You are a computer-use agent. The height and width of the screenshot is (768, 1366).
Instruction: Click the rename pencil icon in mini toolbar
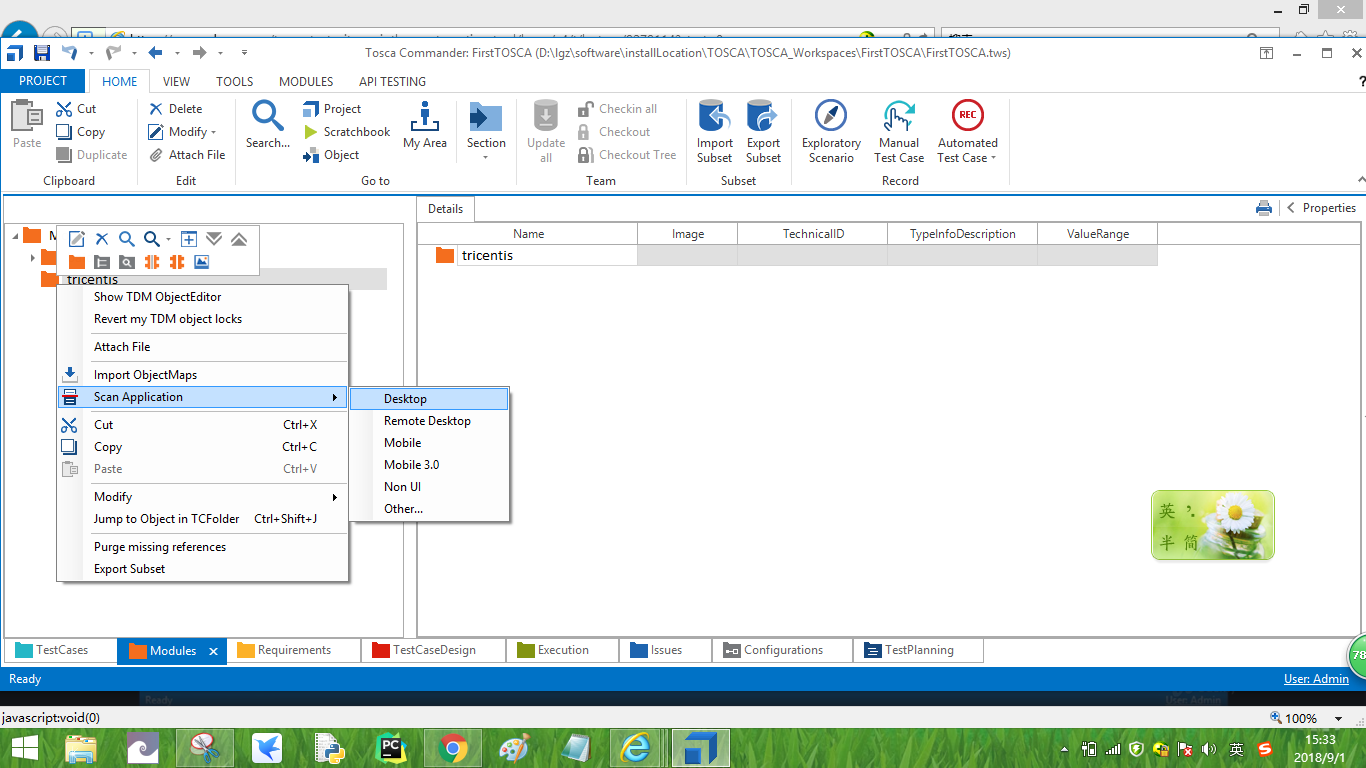[x=77, y=239]
